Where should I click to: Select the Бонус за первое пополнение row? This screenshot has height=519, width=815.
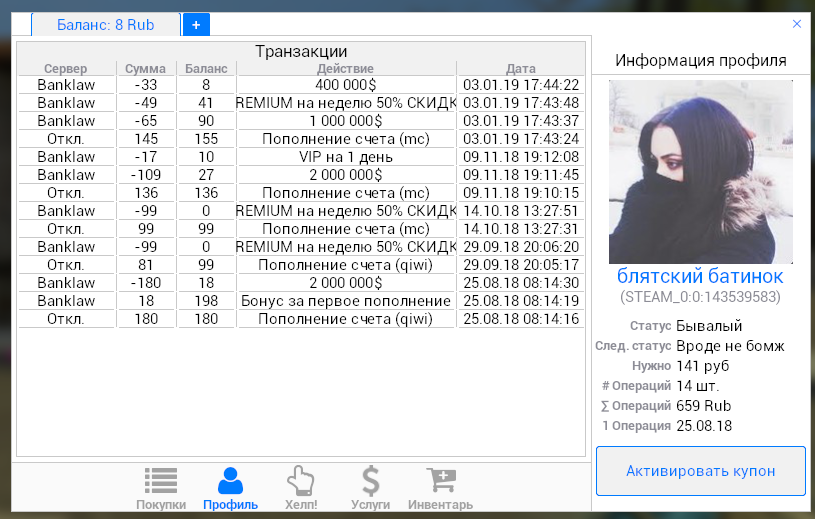346,301
